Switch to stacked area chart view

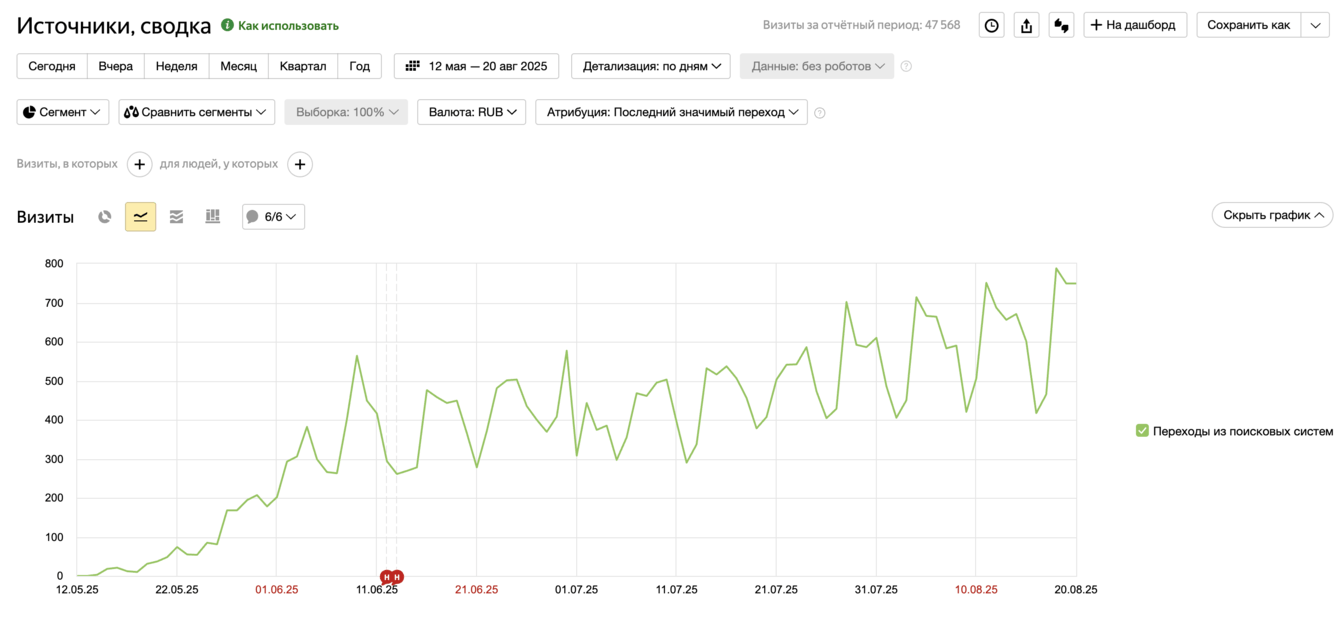pos(176,216)
